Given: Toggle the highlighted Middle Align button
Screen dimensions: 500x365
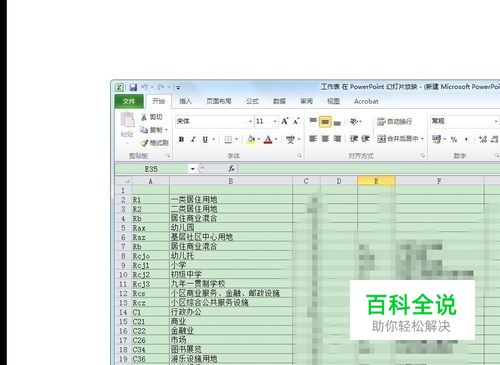Looking at the screenshot, I should click(x=325, y=122).
